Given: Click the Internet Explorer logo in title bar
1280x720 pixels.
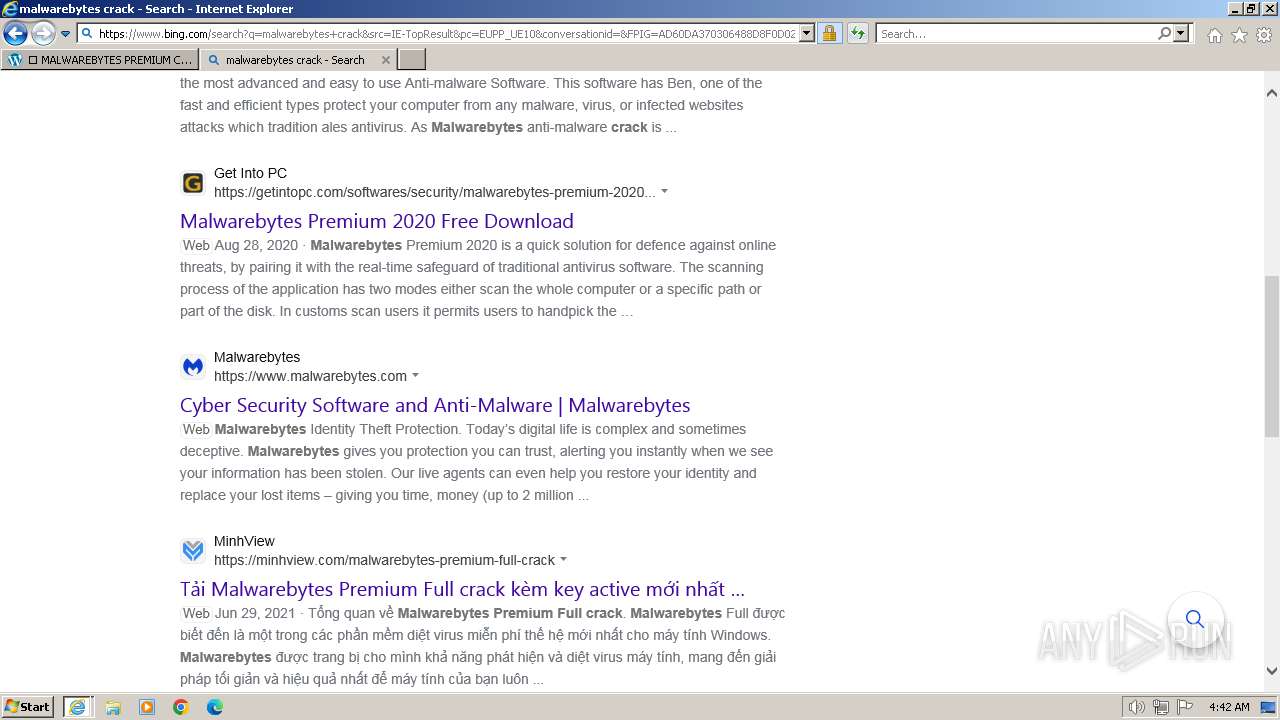Looking at the screenshot, I should click(x=10, y=9).
